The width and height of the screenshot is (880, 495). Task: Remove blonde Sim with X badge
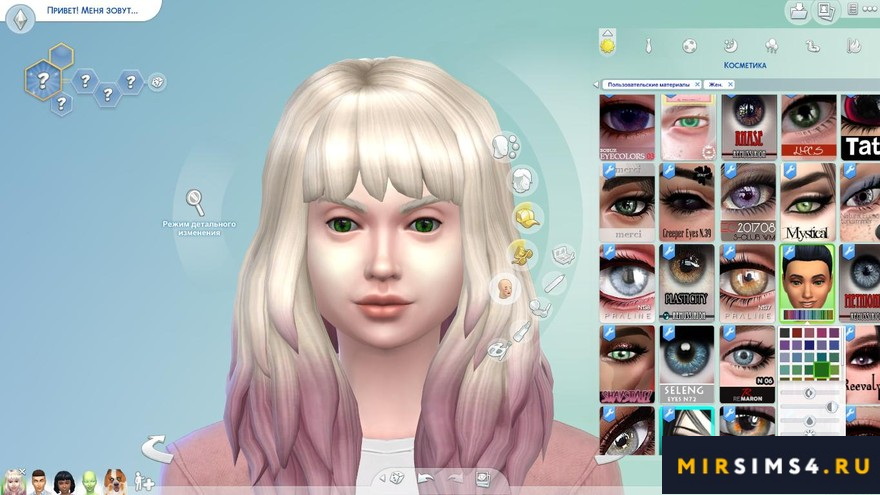pyautogui.click(x=22, y=472)
